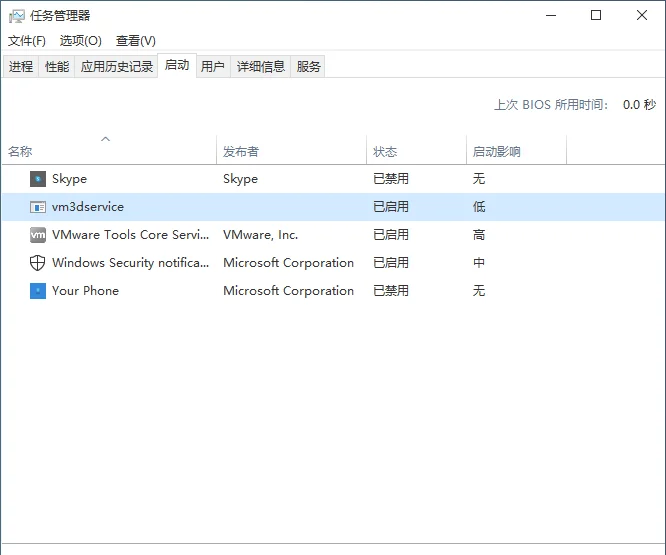Sort by the 启动影响 column header

pos(497,152)
